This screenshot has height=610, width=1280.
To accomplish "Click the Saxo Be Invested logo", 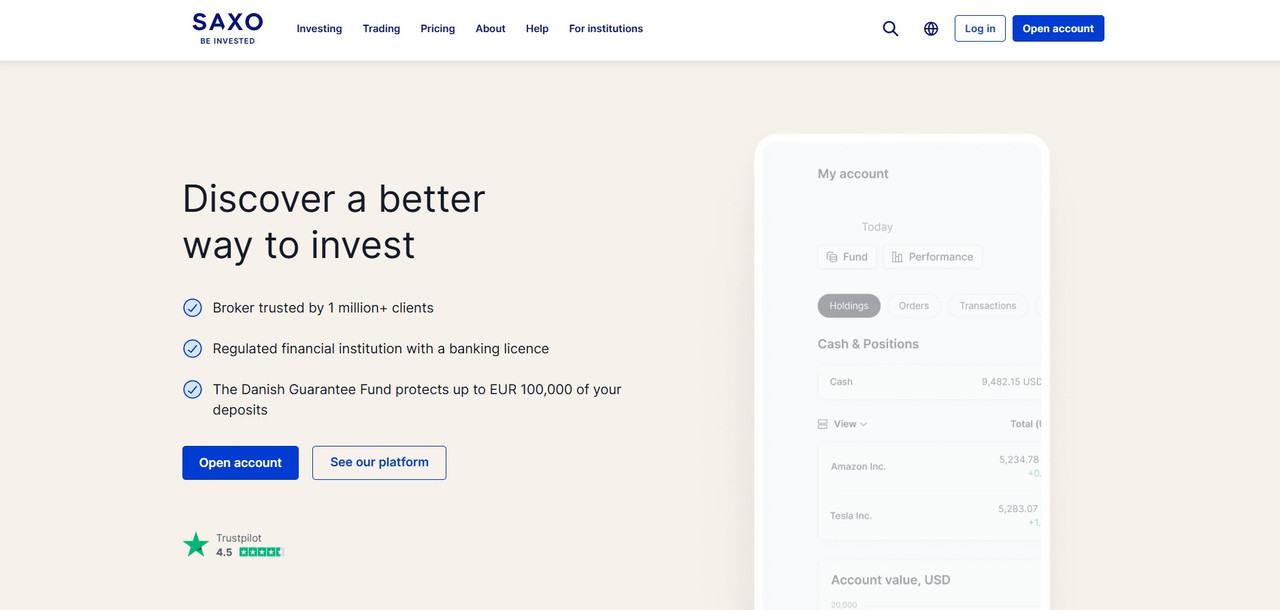I will tap(228, 28).
